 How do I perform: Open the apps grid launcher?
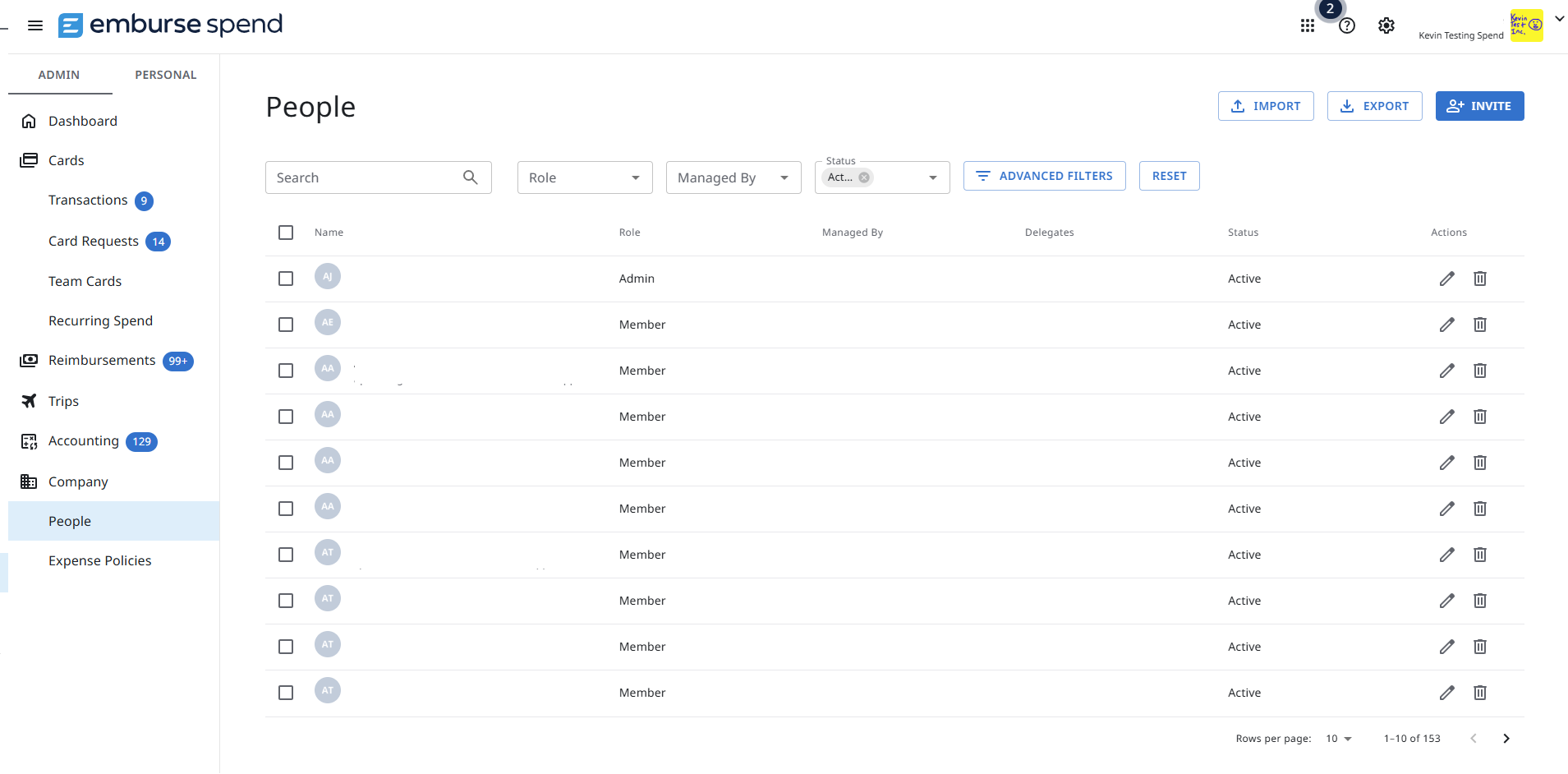coord(1308,26)
